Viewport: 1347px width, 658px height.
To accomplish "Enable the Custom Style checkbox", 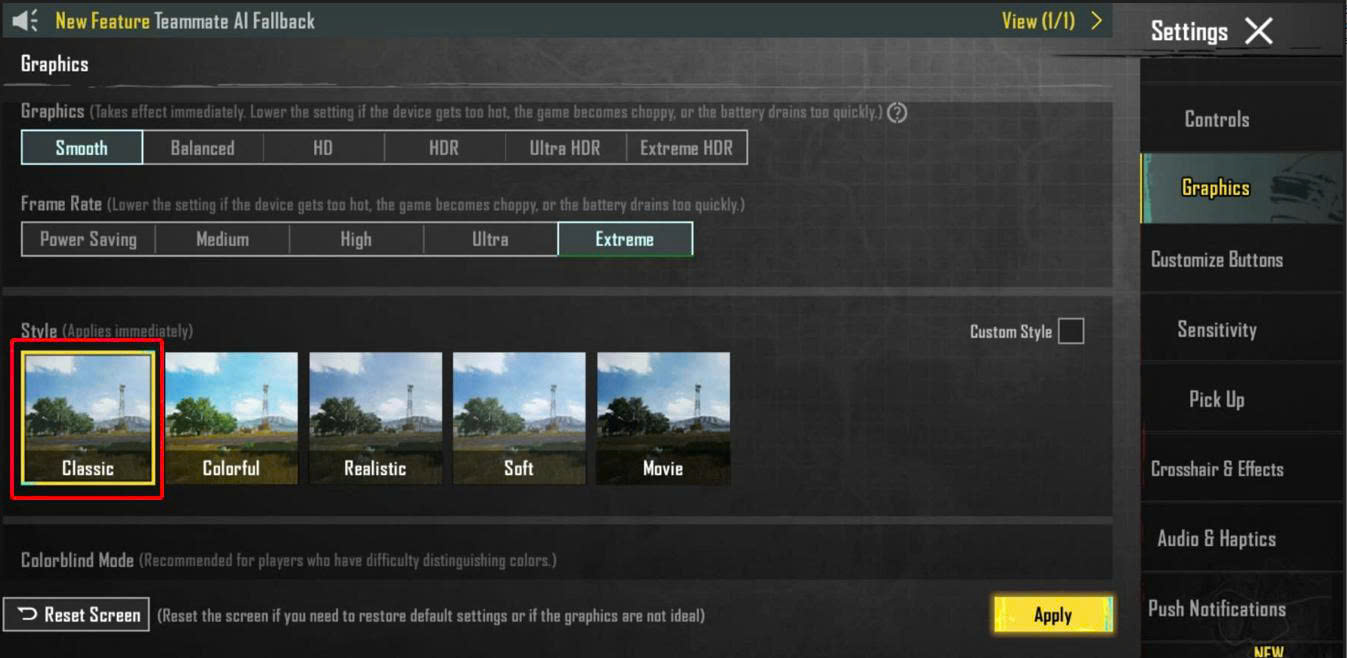I will [x=1071, y=331].
